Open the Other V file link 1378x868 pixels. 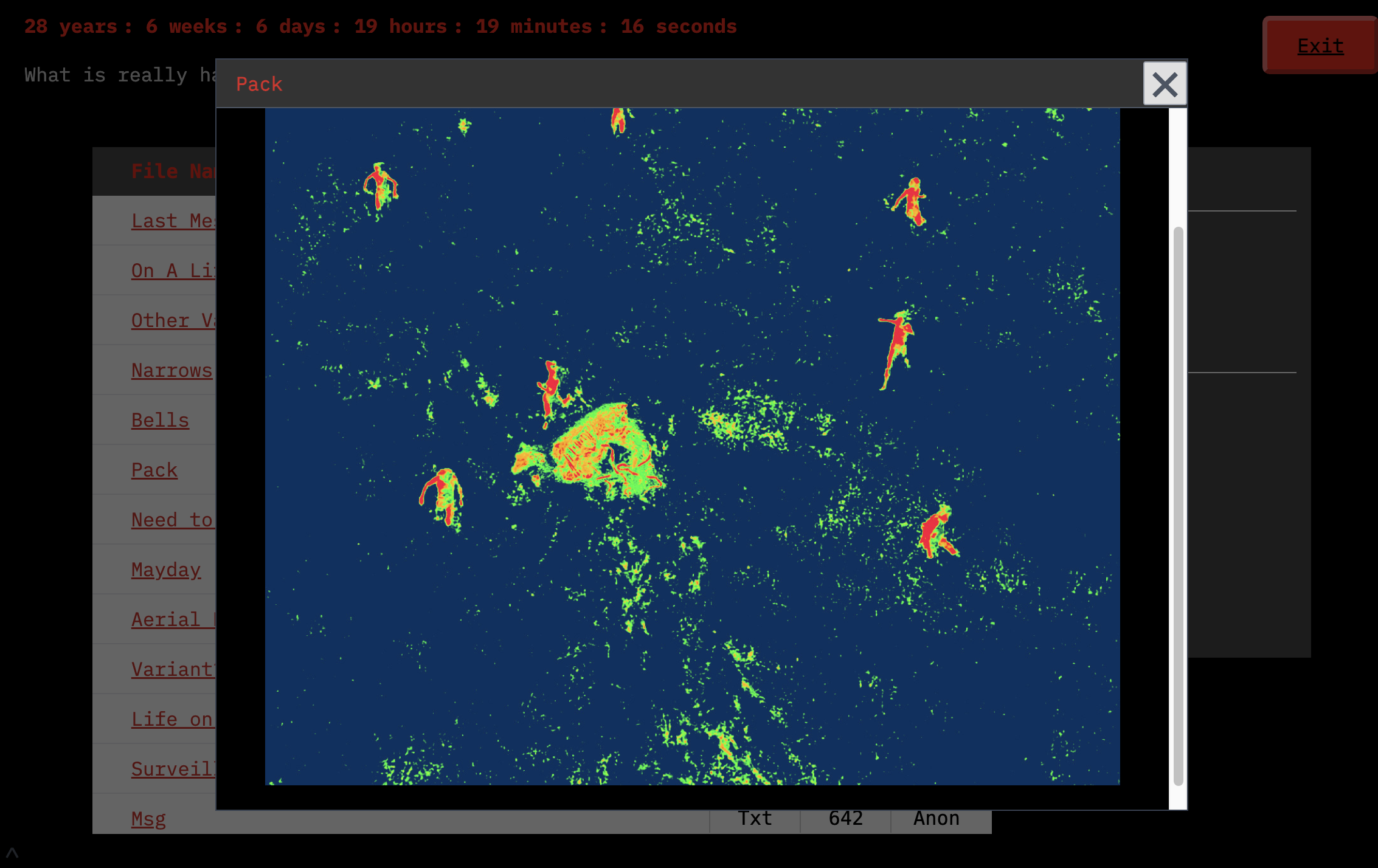click(173, 320)
